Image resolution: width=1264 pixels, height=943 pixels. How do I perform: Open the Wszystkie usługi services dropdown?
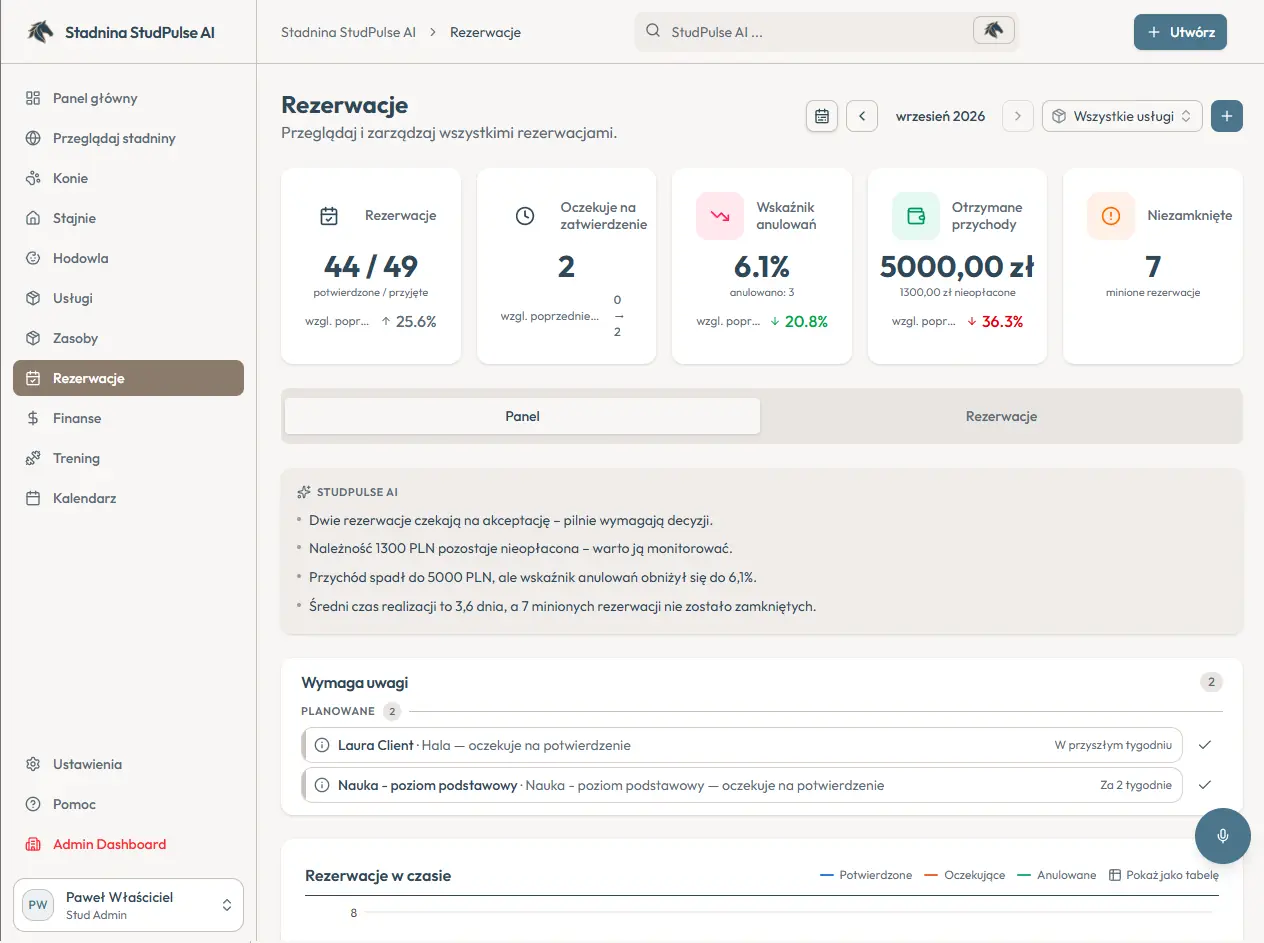(x=1122, y=116)
